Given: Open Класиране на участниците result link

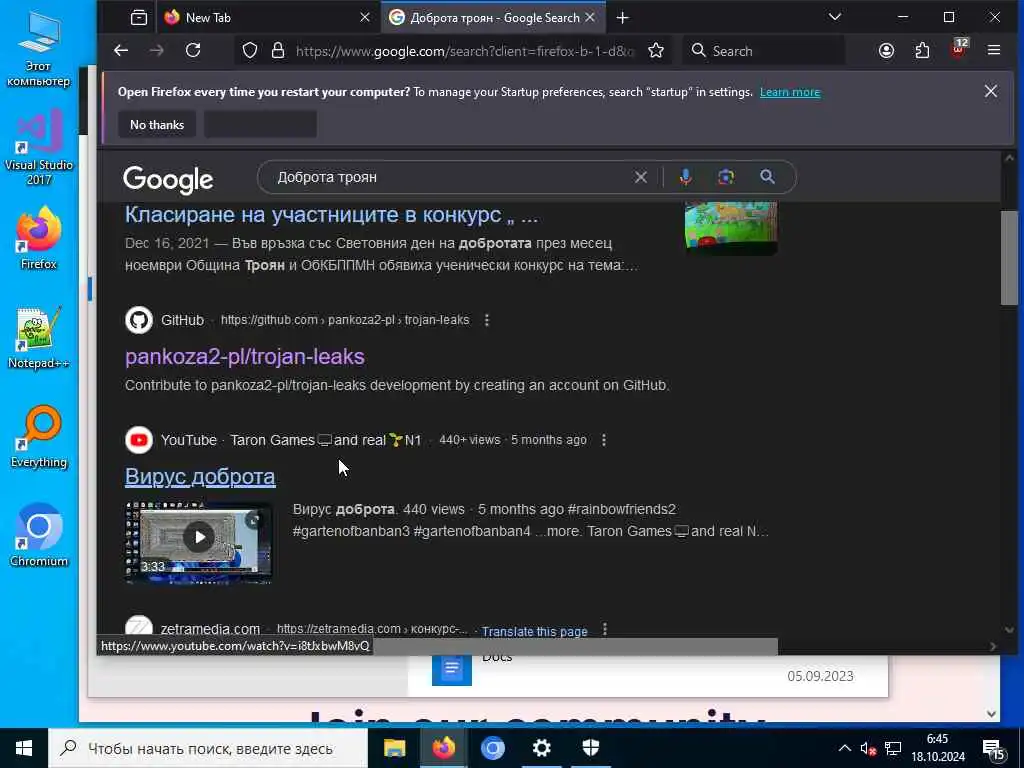Looking at the screenshot, I should tap(332, 214).
